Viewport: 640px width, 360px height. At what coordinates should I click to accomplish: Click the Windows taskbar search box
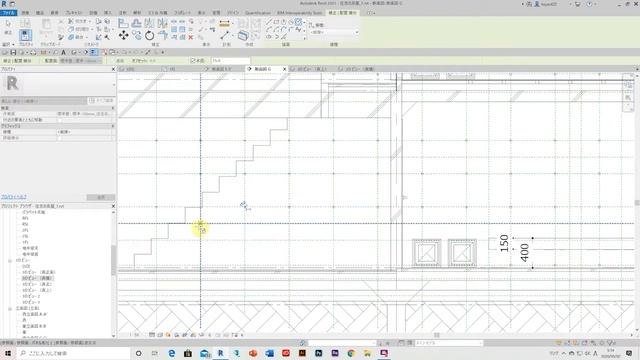(x=73, y=353)
